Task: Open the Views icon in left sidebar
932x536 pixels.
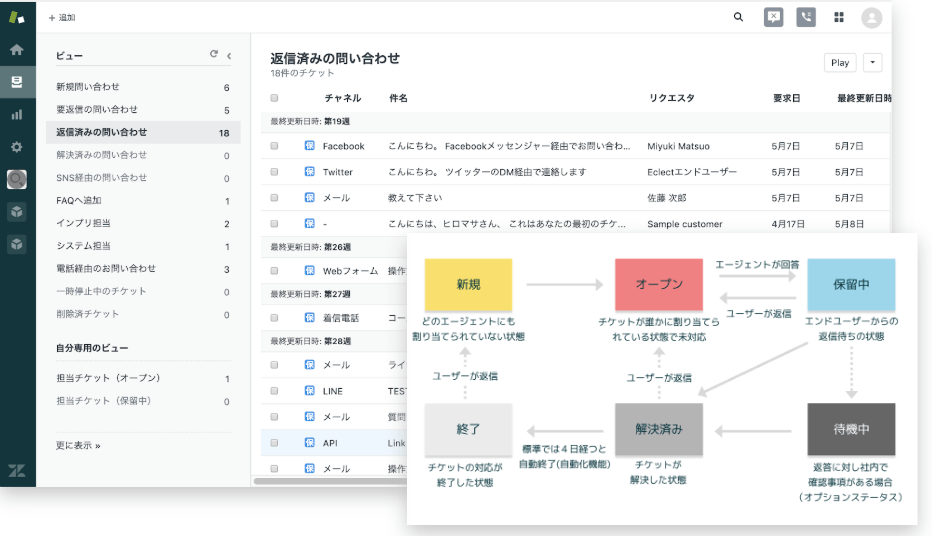Action: (17, 81)
